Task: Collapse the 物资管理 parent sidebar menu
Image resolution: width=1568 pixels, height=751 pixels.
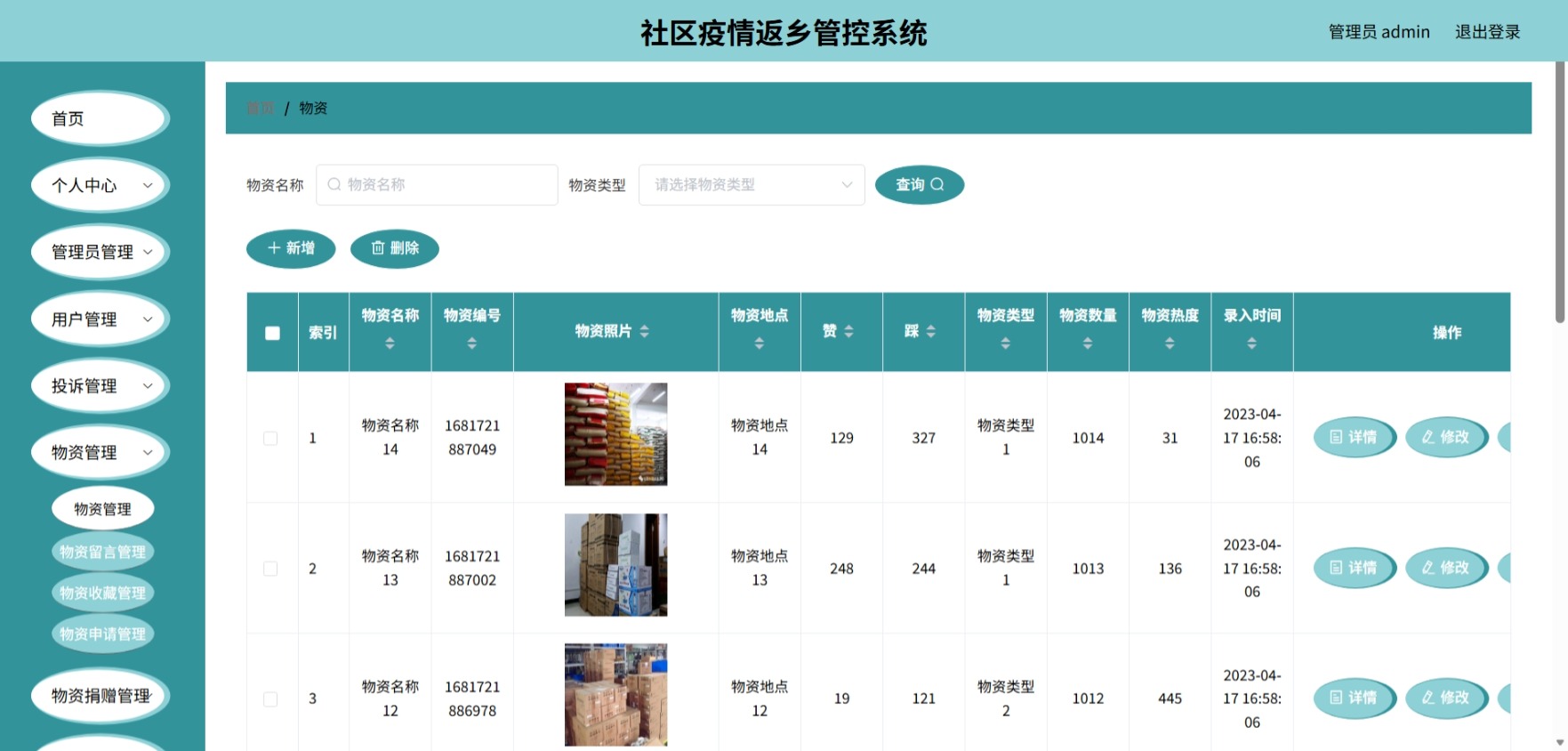Action: click(100, 452)
